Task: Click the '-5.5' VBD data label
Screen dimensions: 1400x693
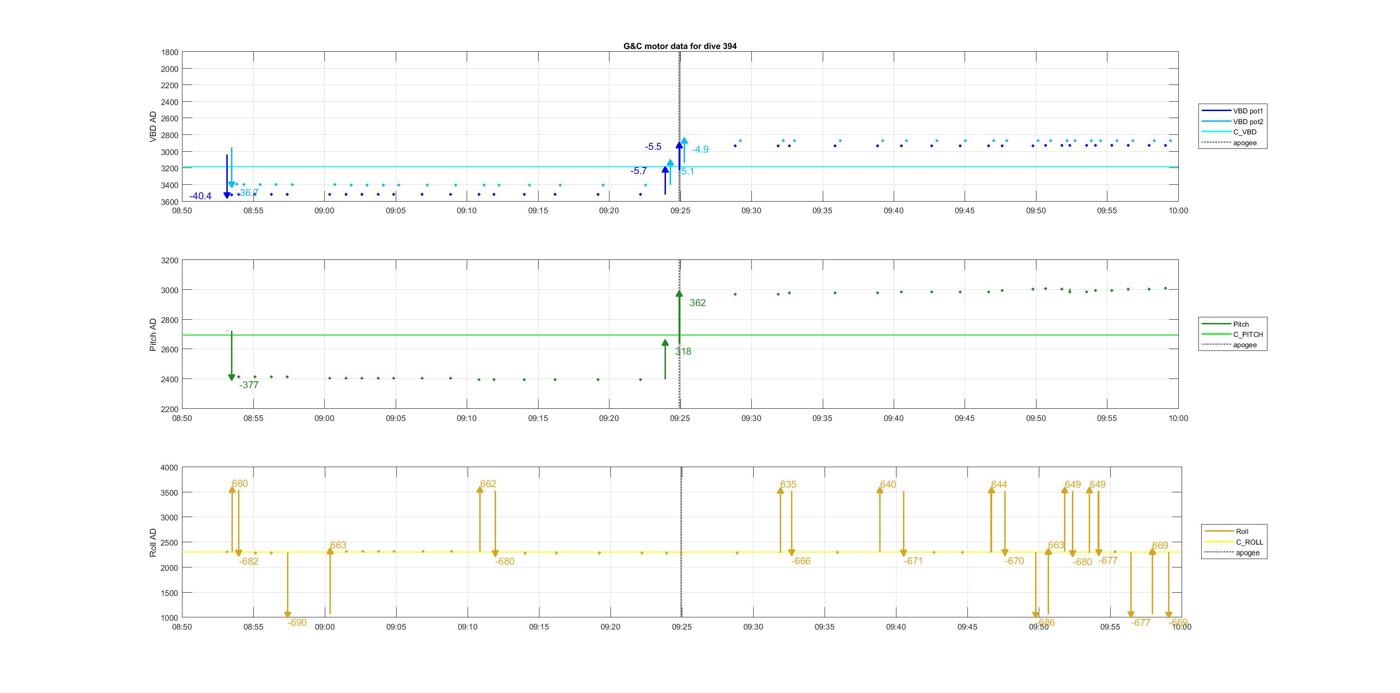Action: pyautogui.click(x=653, y=147)
